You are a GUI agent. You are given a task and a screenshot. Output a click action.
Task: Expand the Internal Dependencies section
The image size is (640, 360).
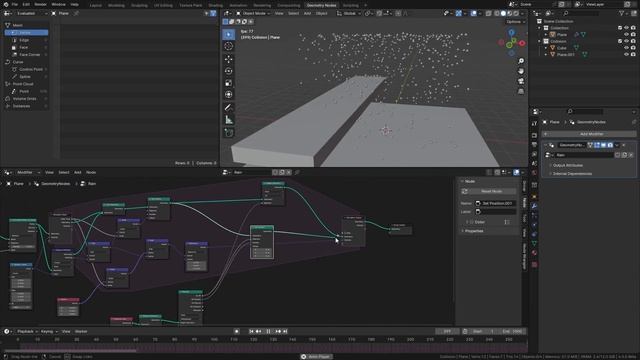(x=571, y=174)
